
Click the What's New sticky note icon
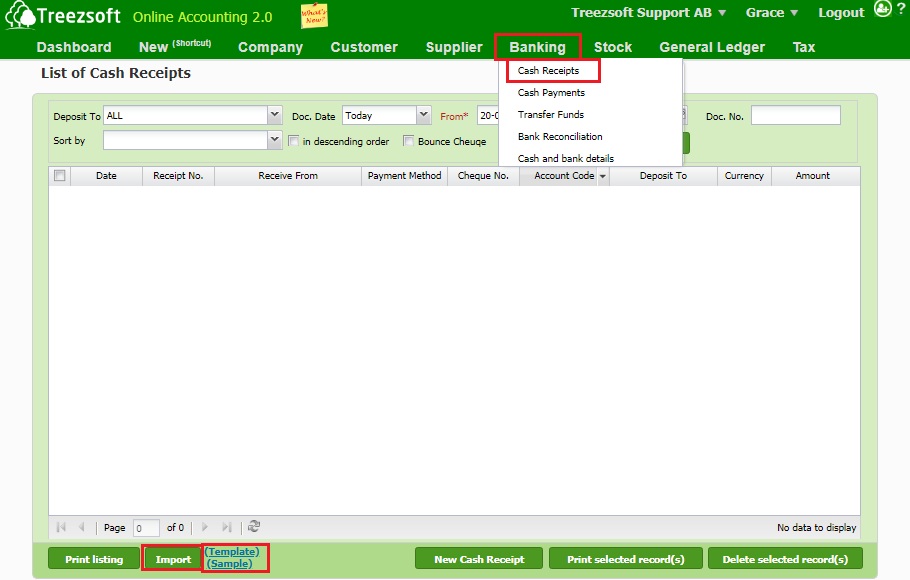pyautogui.click(x=314, y=16)
